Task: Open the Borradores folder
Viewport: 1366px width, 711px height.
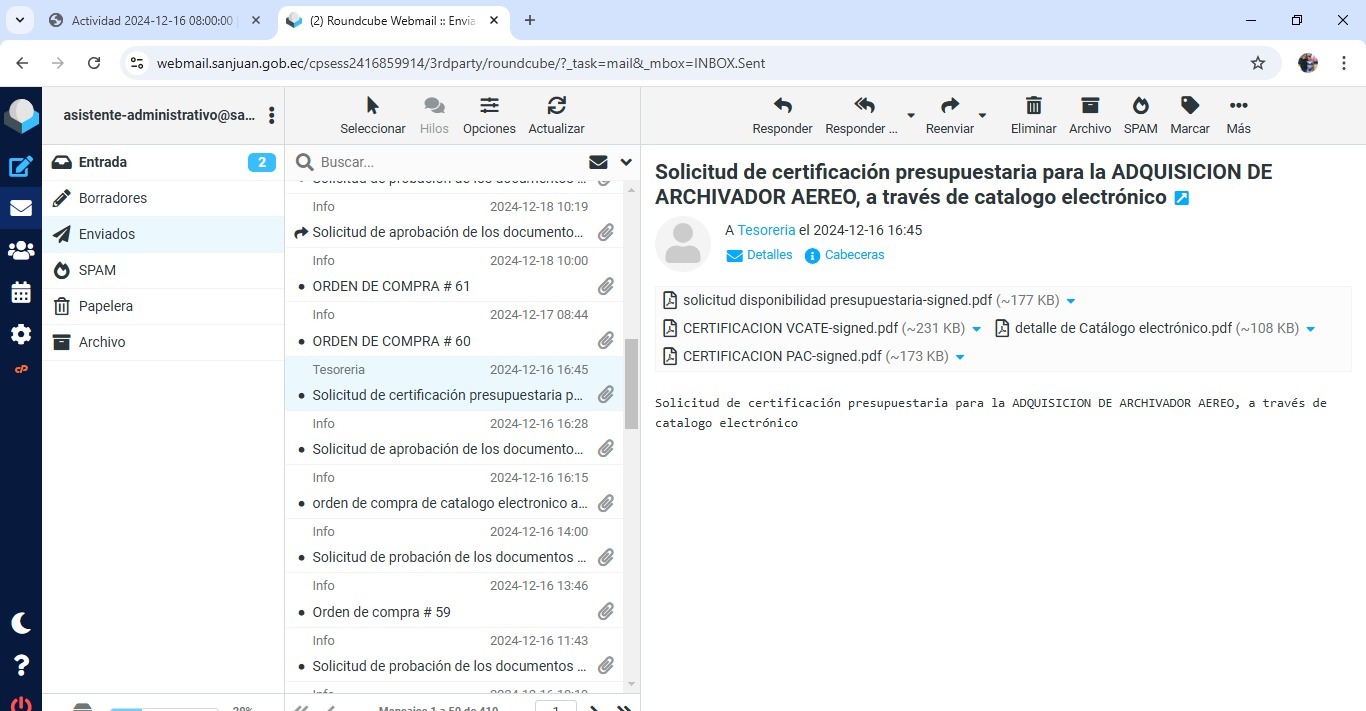Action: (x=113, y=198)
